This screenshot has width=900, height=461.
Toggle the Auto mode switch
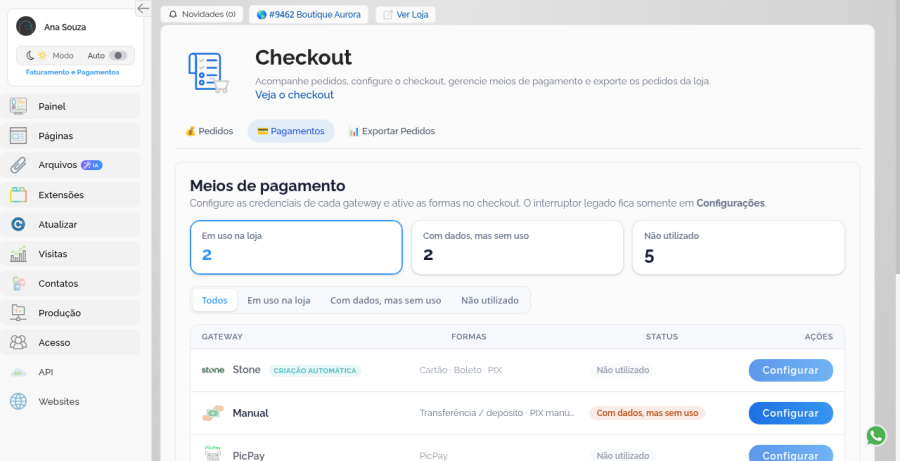coord(118,56)
